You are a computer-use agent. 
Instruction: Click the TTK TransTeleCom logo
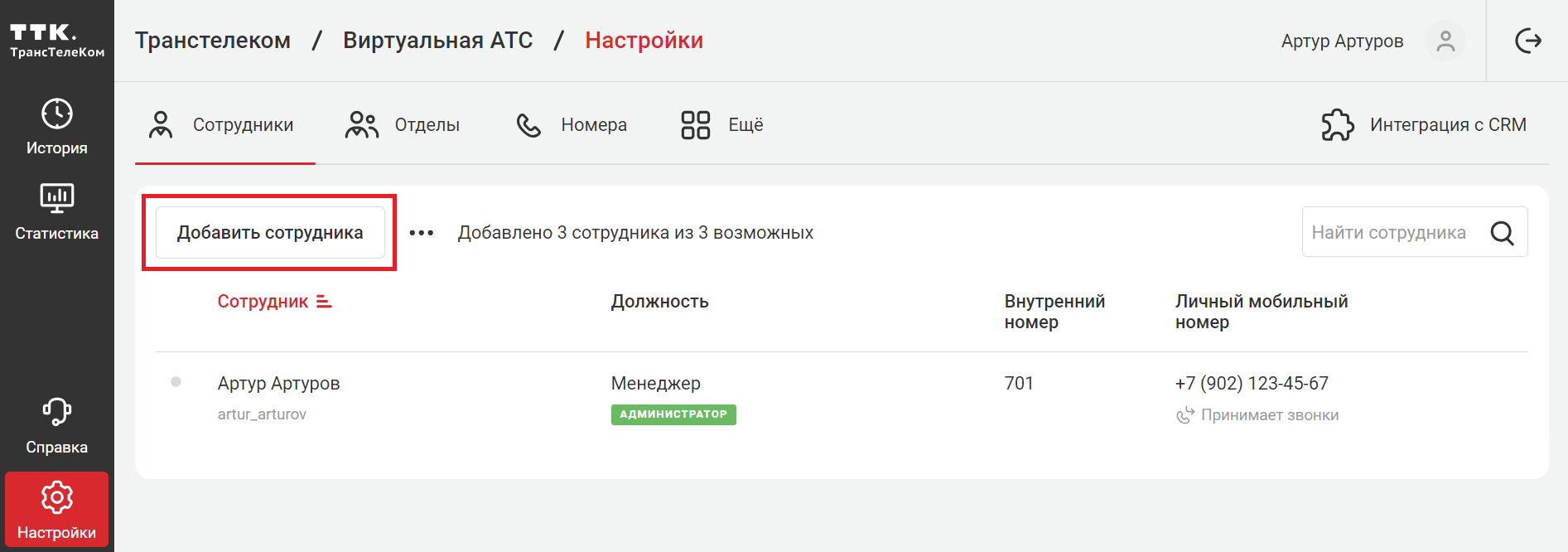pyautogui.click(x=56, y=41)
